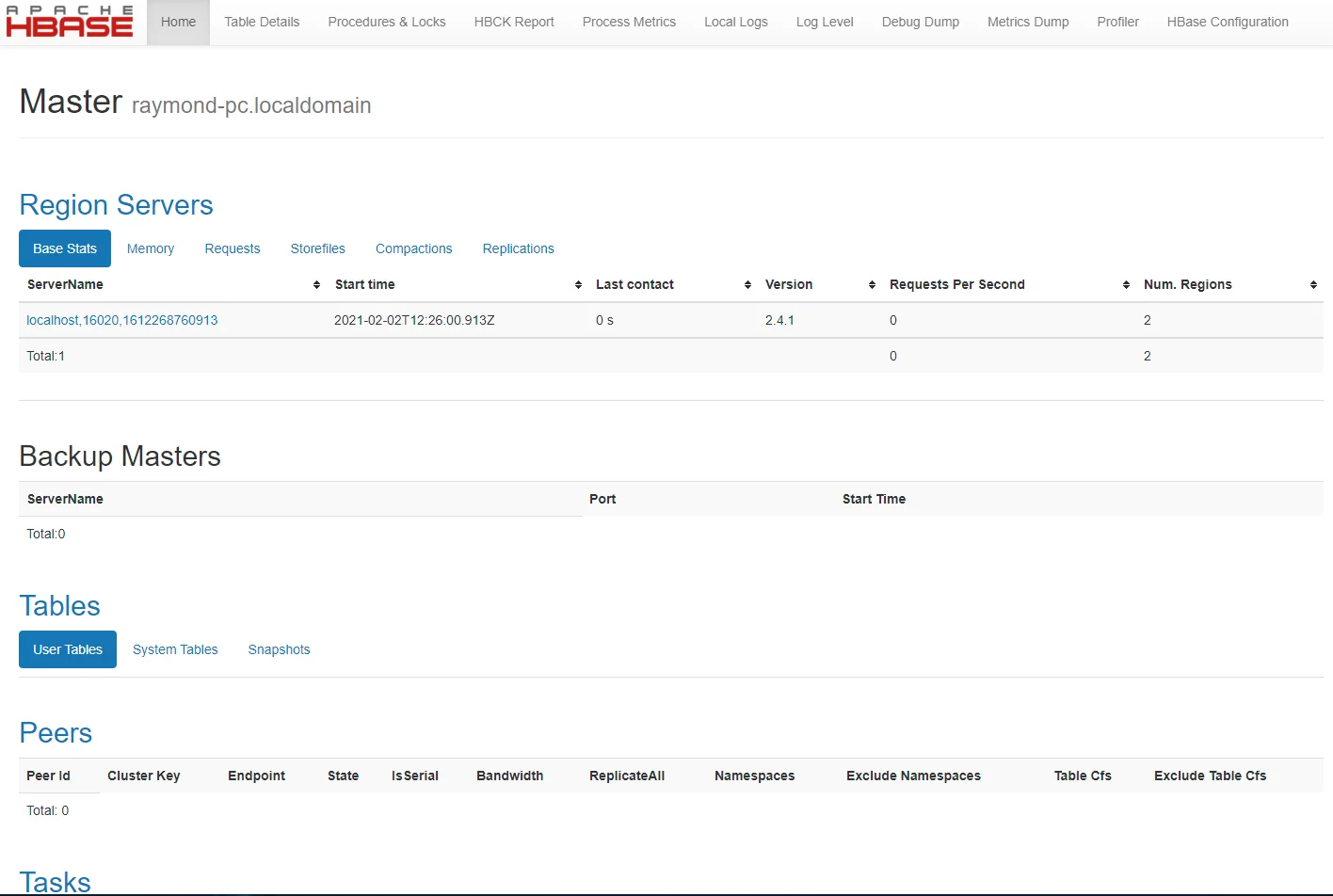
Task: Show the Compactions tab
Action: pos(413,248)
